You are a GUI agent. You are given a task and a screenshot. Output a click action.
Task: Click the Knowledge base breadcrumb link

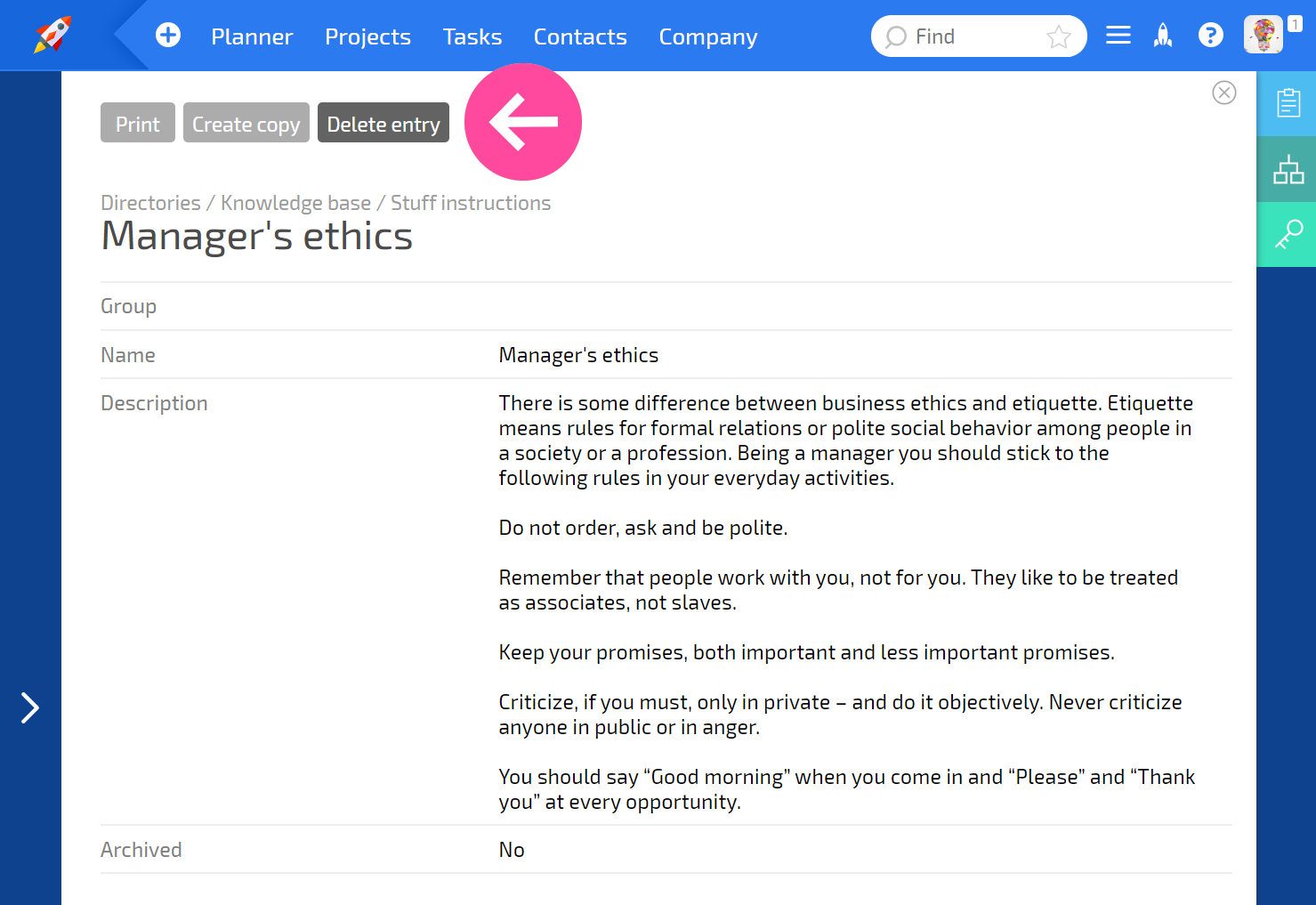point(295,203)
